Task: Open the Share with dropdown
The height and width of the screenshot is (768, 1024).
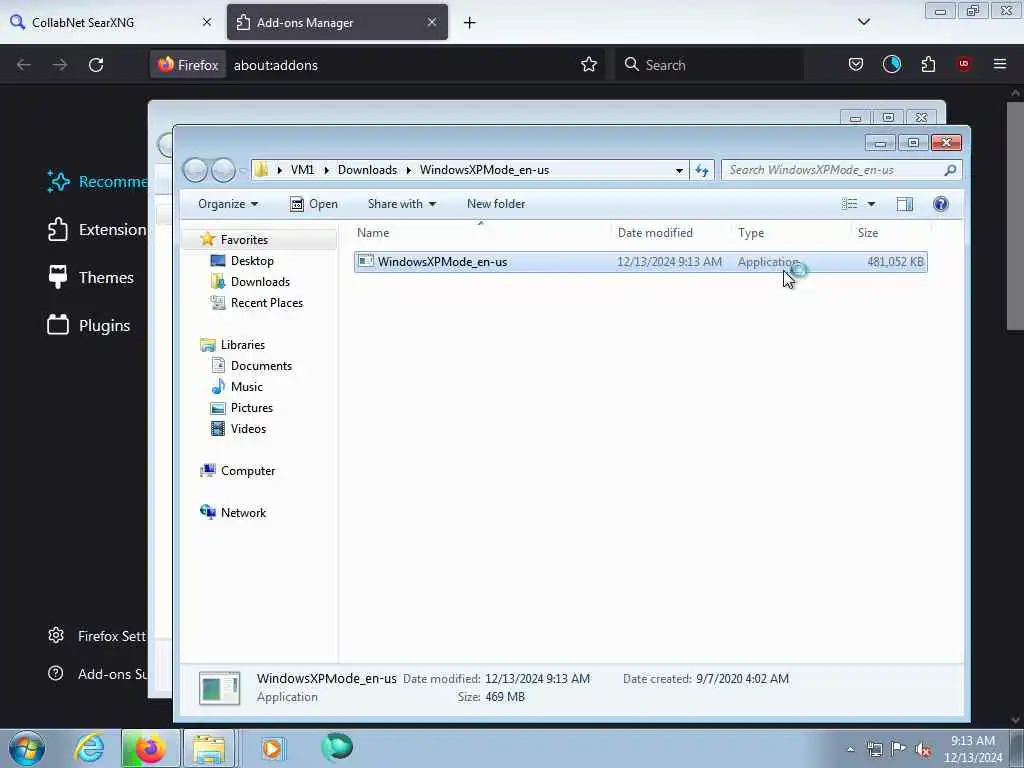Action: (x=401, y=204)
